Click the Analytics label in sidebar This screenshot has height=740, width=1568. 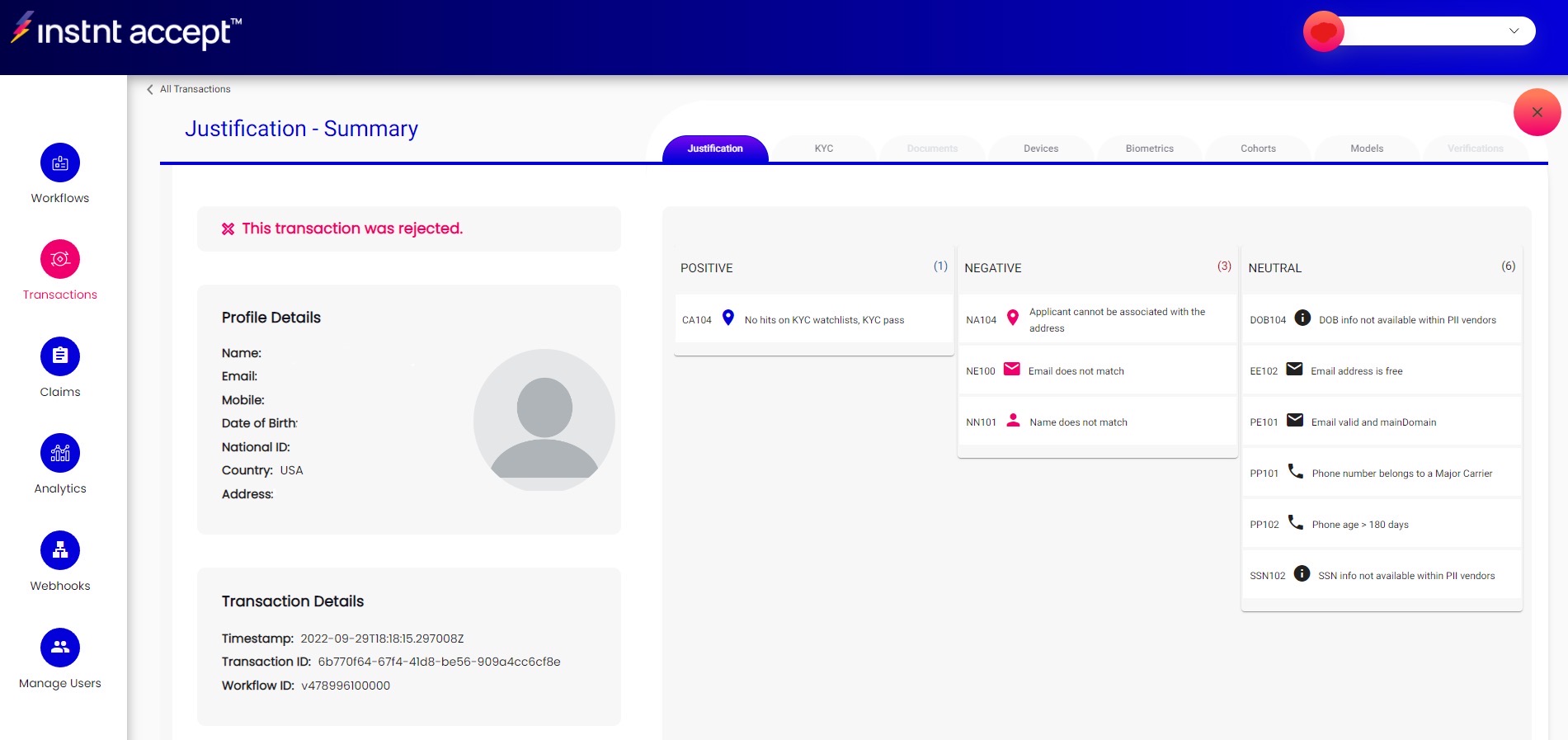60,488
